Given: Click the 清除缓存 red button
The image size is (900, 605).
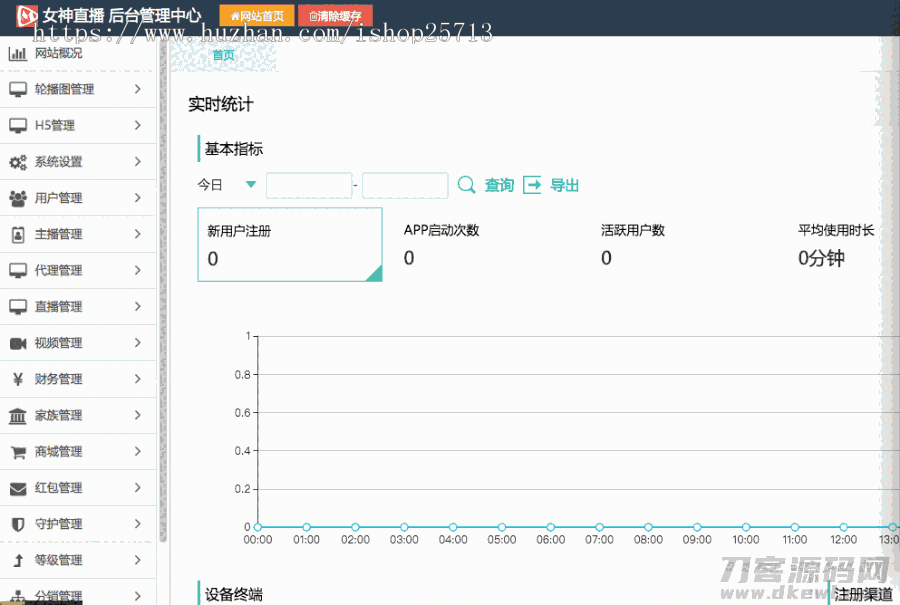Looking at the screenshot, I should point(335,16).
